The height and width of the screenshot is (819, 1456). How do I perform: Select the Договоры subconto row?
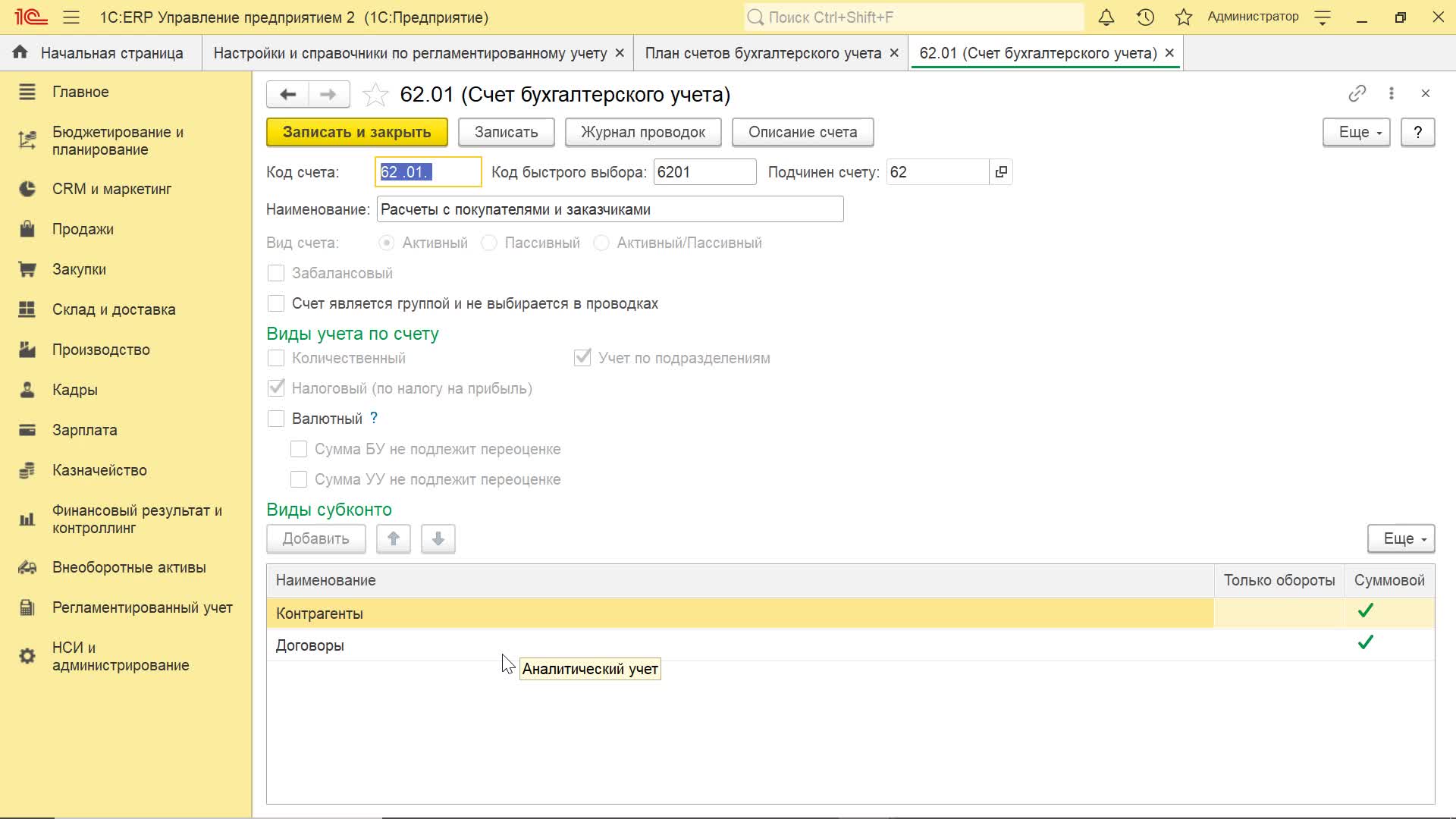click(850, 645)
